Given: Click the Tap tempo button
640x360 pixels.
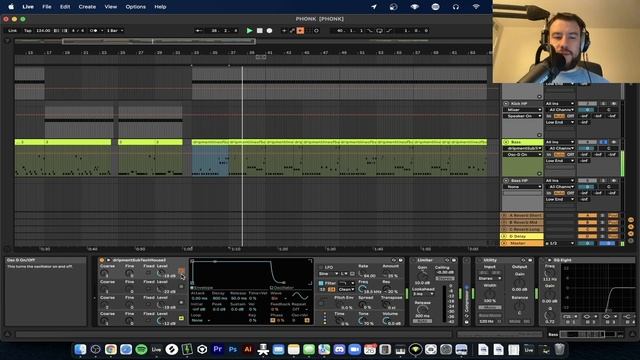Looking at the screenshot, I should coord(28,31).
